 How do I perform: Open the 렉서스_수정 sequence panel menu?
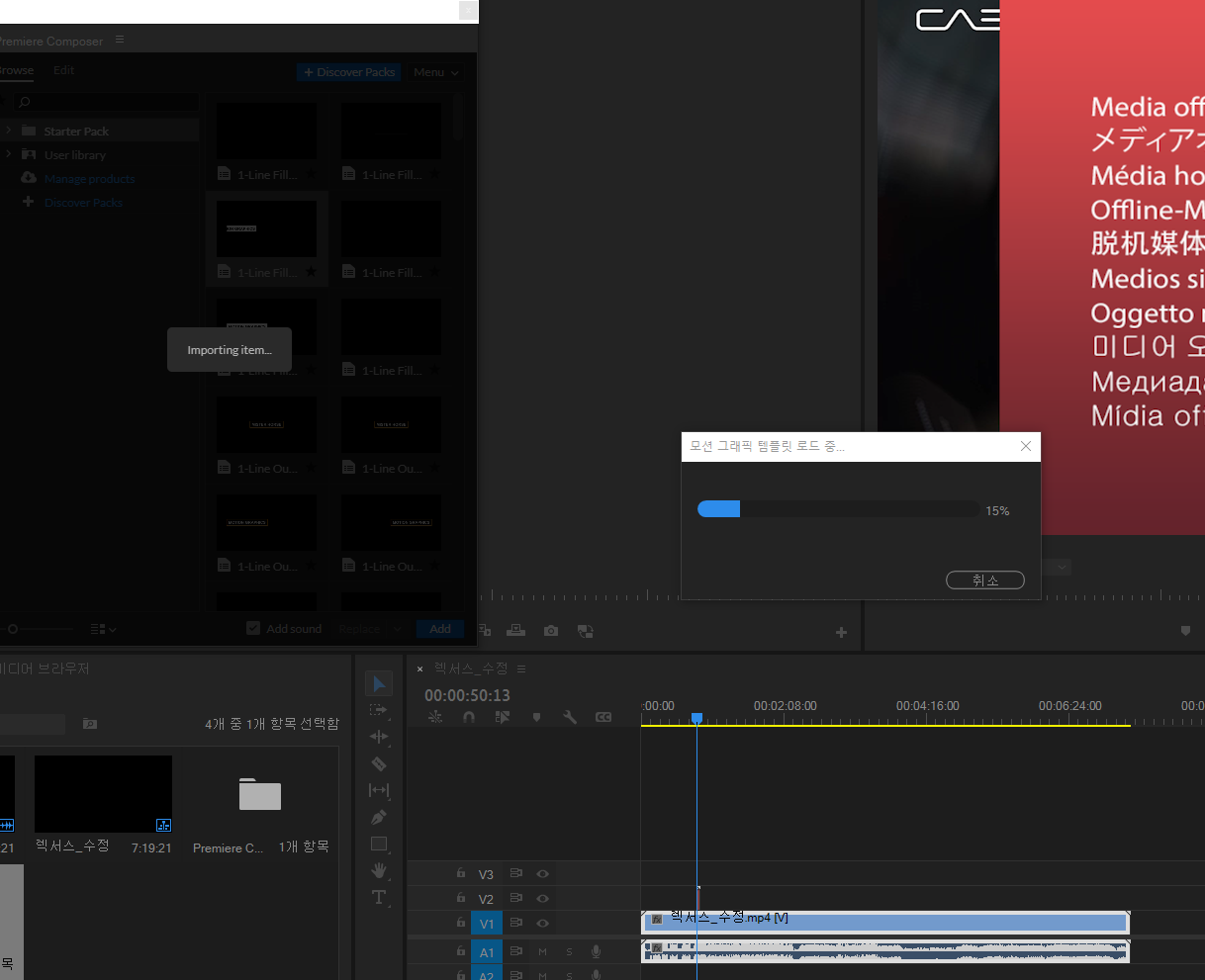[x=521, y=668]
